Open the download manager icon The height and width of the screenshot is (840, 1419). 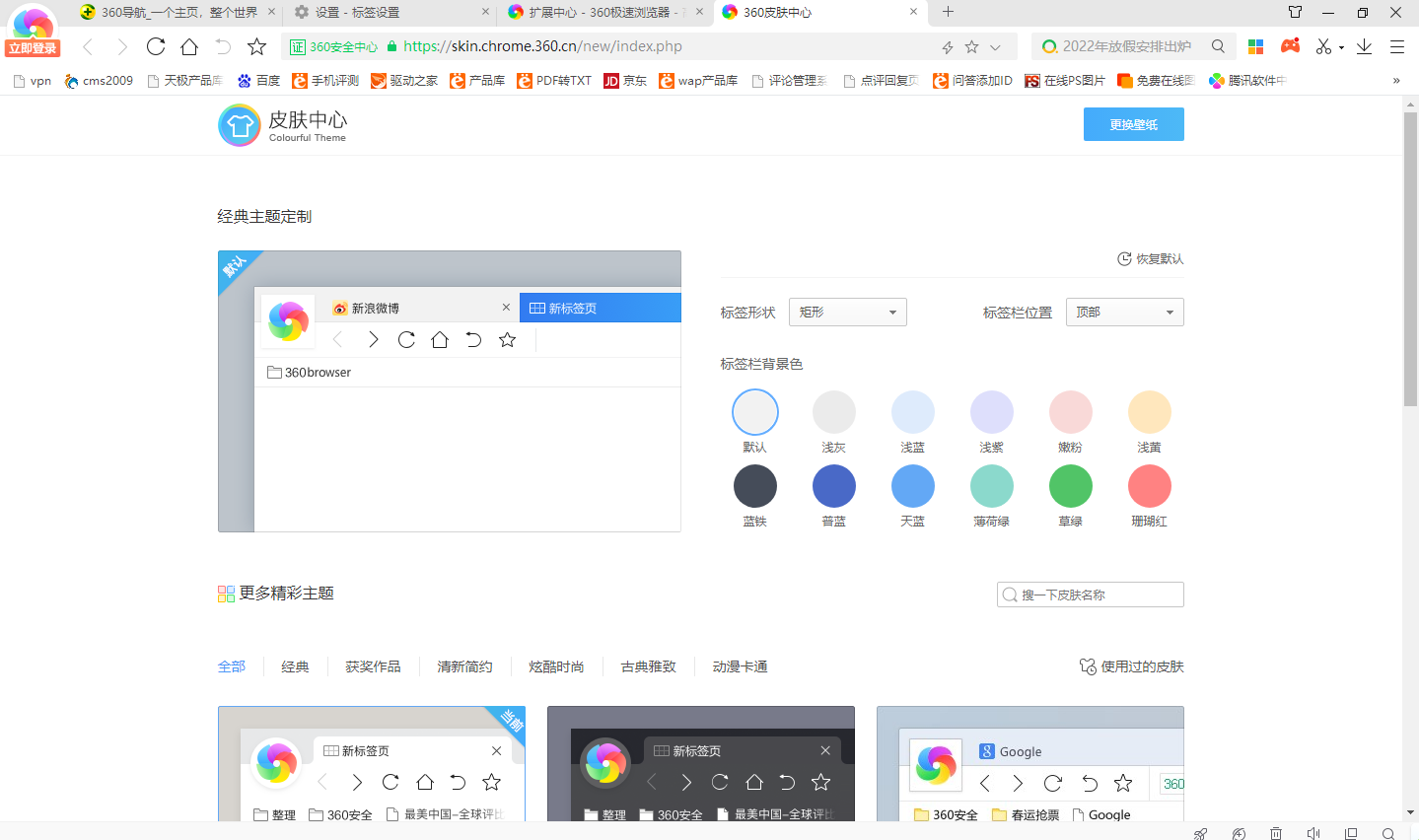1364,46
